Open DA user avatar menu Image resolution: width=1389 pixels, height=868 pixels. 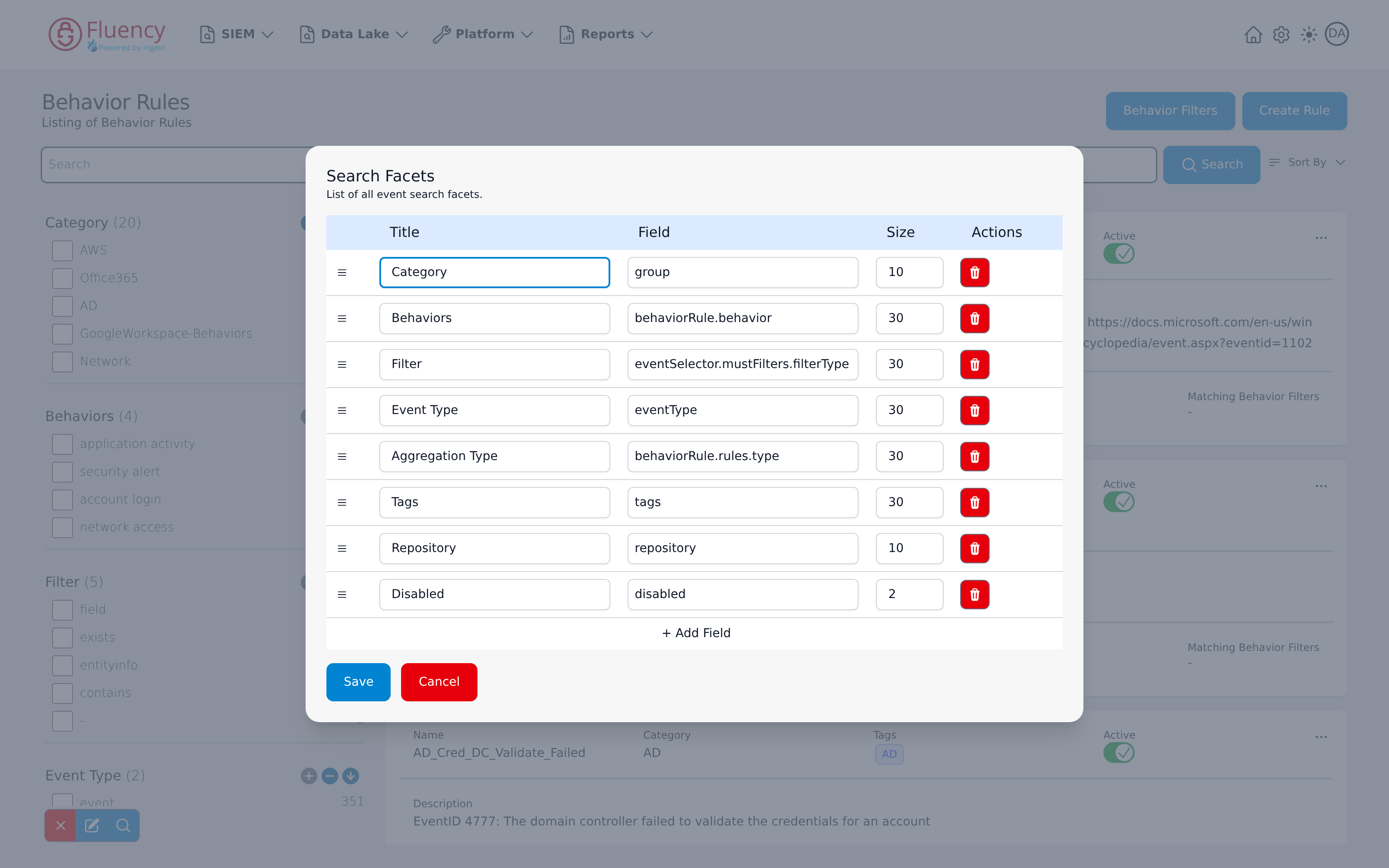point(1337,34)
